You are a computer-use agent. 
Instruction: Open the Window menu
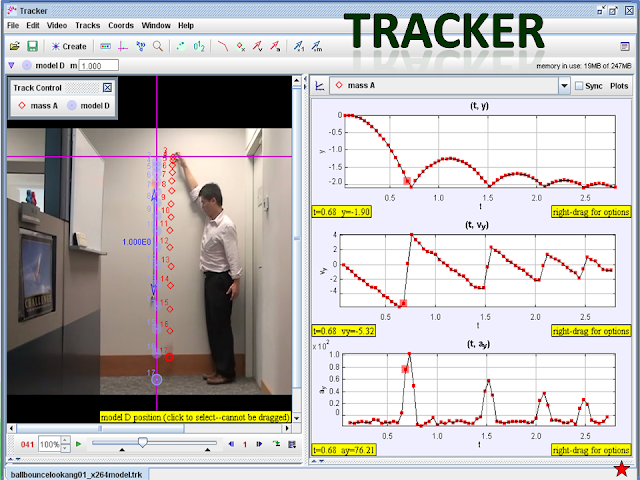156,26
